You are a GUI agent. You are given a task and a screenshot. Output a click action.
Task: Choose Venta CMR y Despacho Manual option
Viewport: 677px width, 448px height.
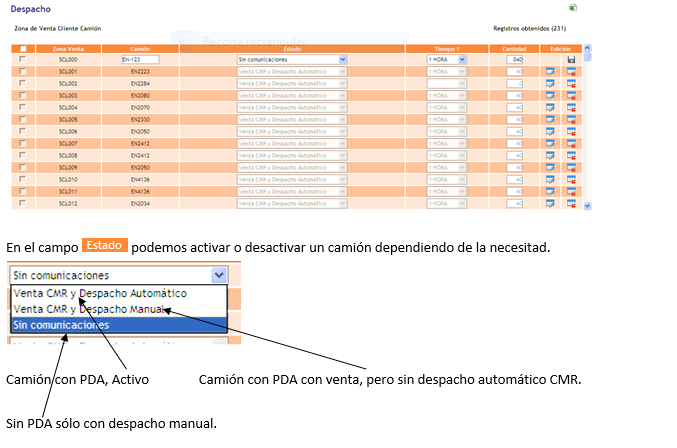pos(119,309)
